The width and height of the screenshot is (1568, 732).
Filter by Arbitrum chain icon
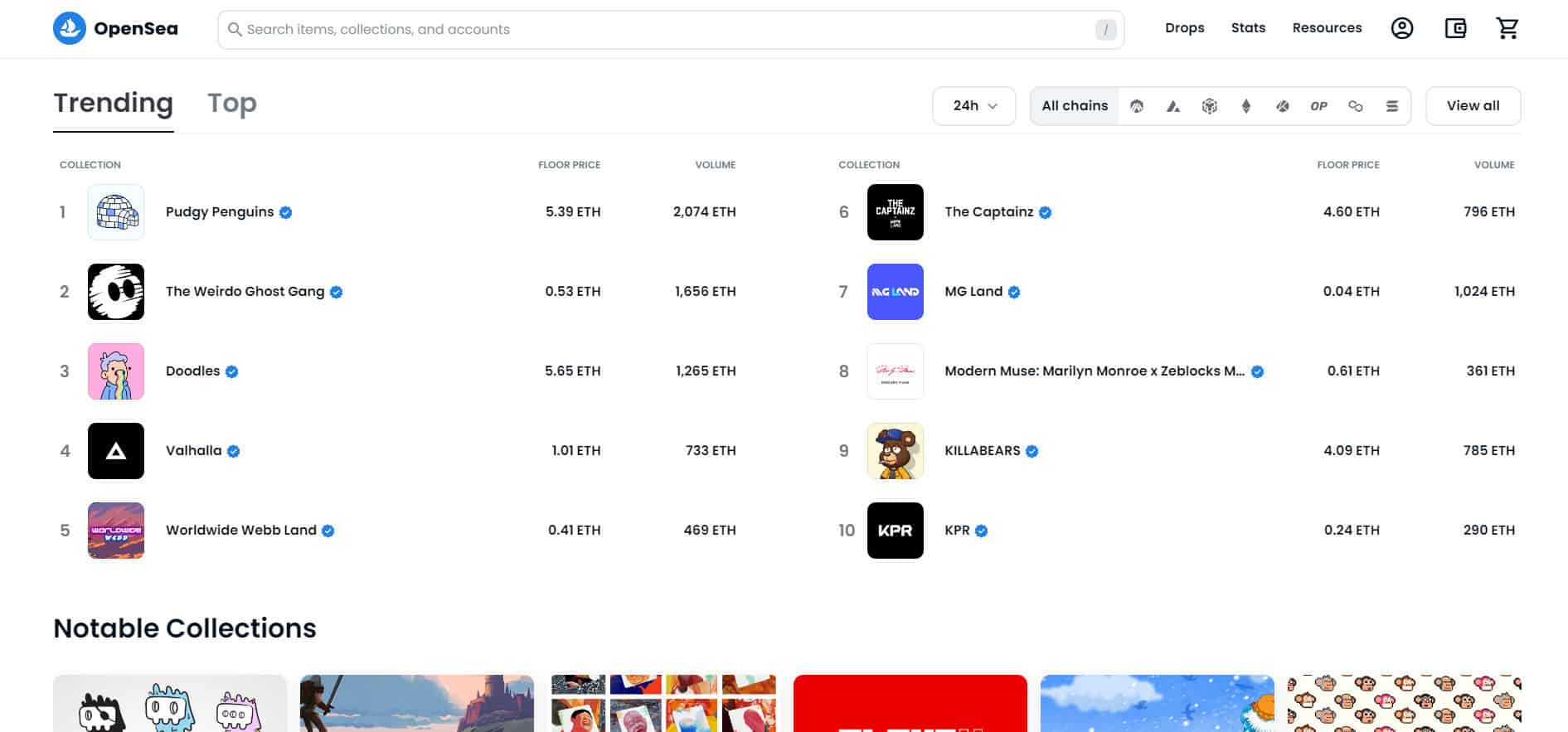tap(1137, 106)
